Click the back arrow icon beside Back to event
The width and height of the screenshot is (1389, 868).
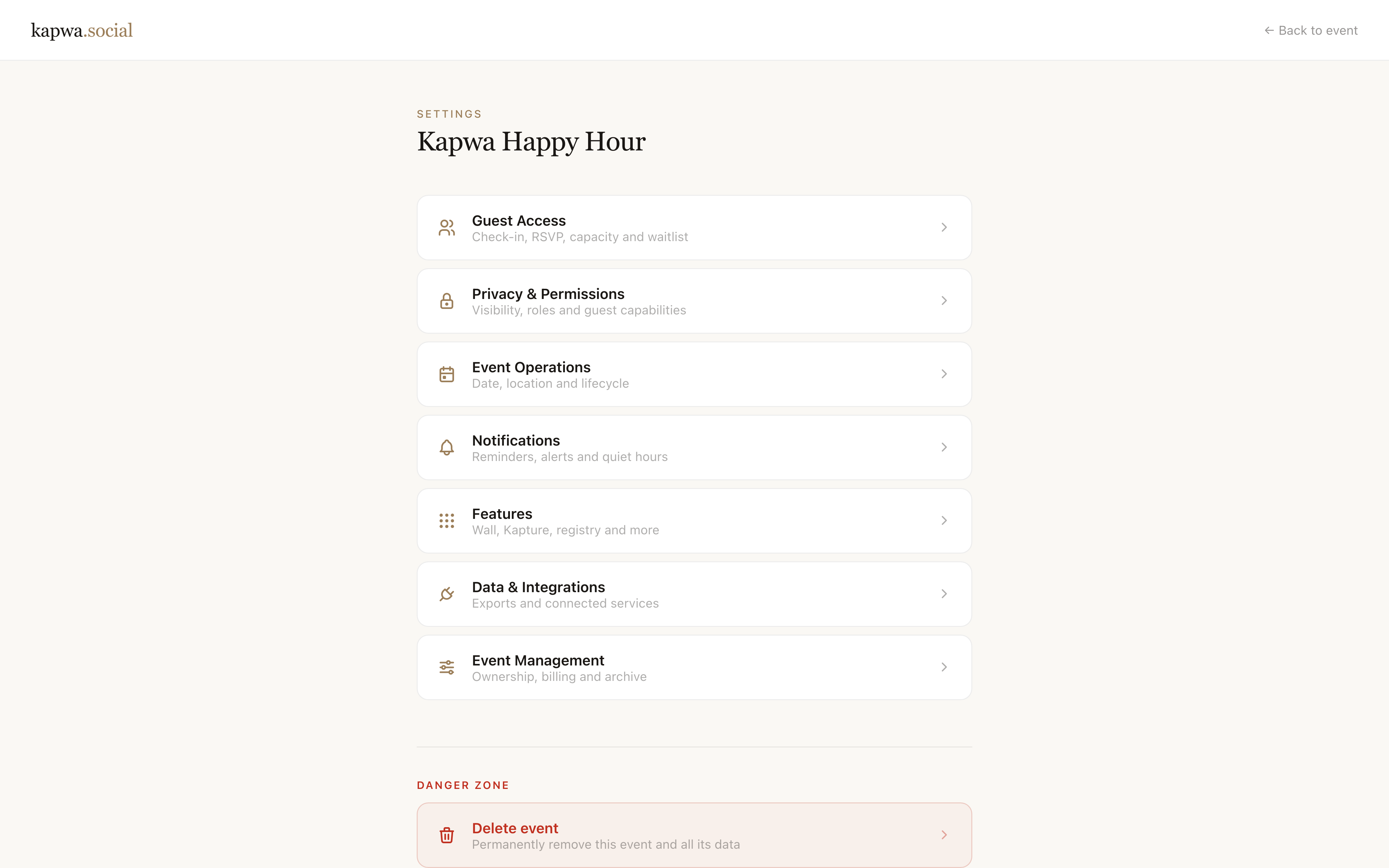(1269, 31)
